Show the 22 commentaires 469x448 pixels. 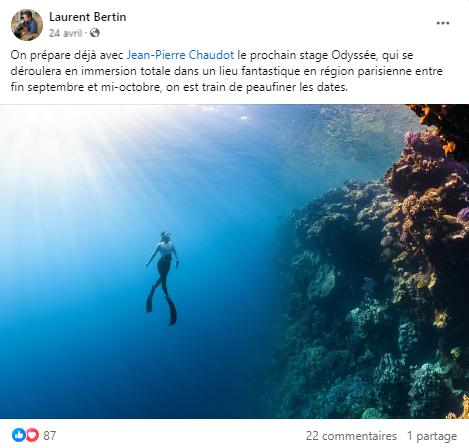pos(351,436)
